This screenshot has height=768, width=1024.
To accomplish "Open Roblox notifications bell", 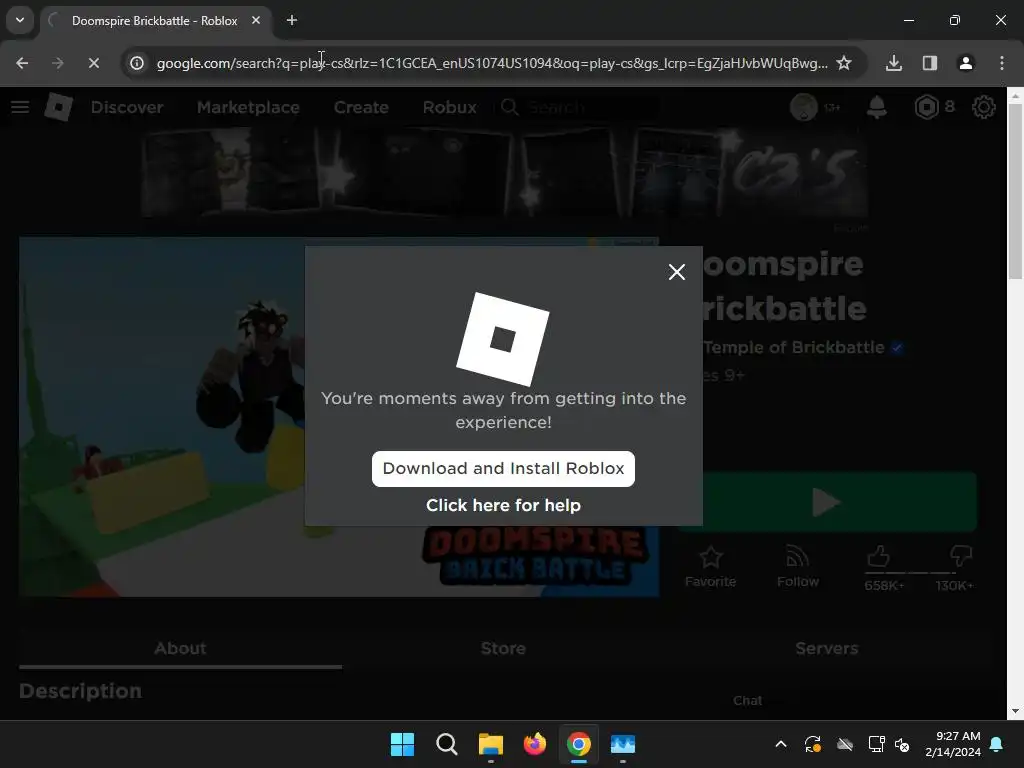I will tap(876, 107).
